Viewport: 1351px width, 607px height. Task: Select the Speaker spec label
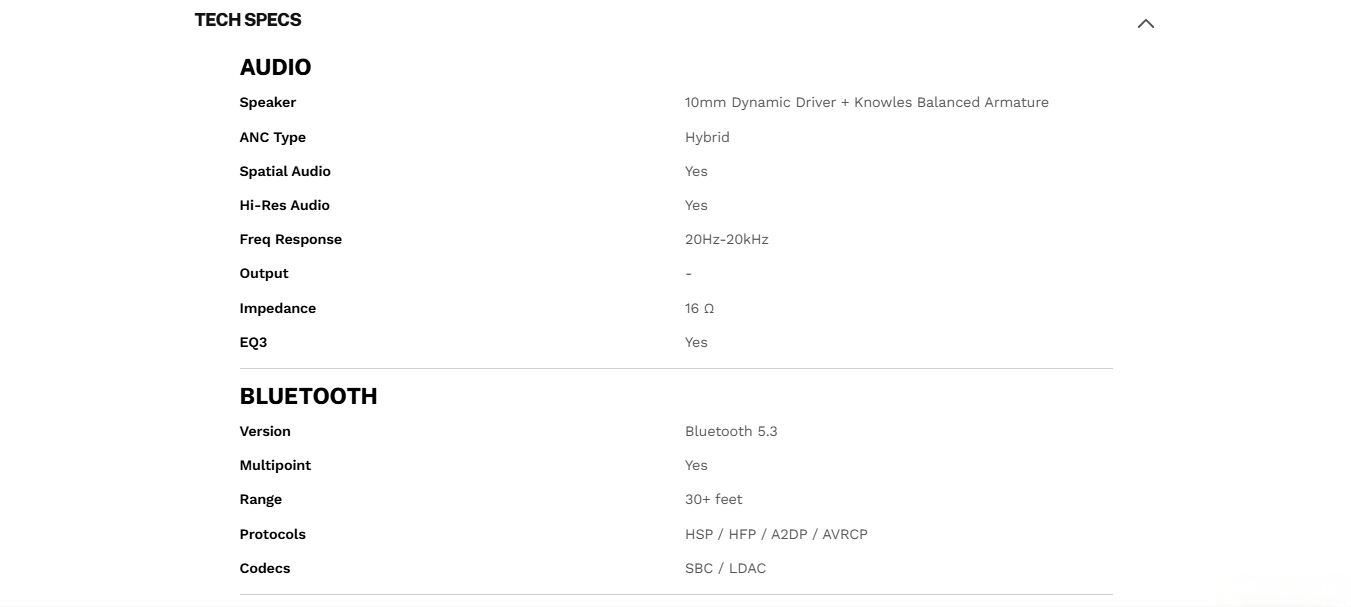[267, 102]
